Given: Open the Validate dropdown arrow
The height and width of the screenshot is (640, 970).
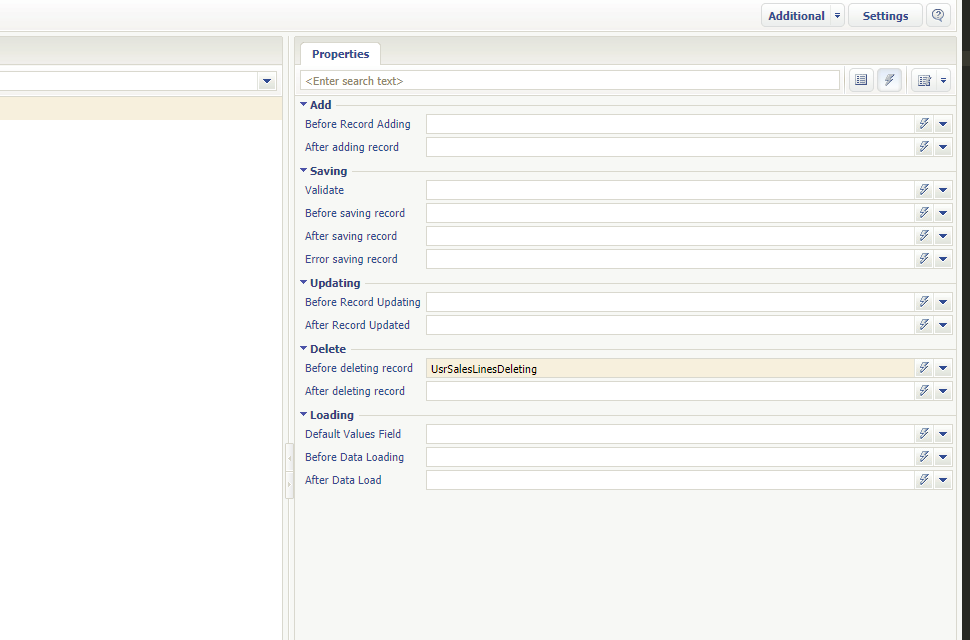Looking at the screenshot, I should 943,190.
